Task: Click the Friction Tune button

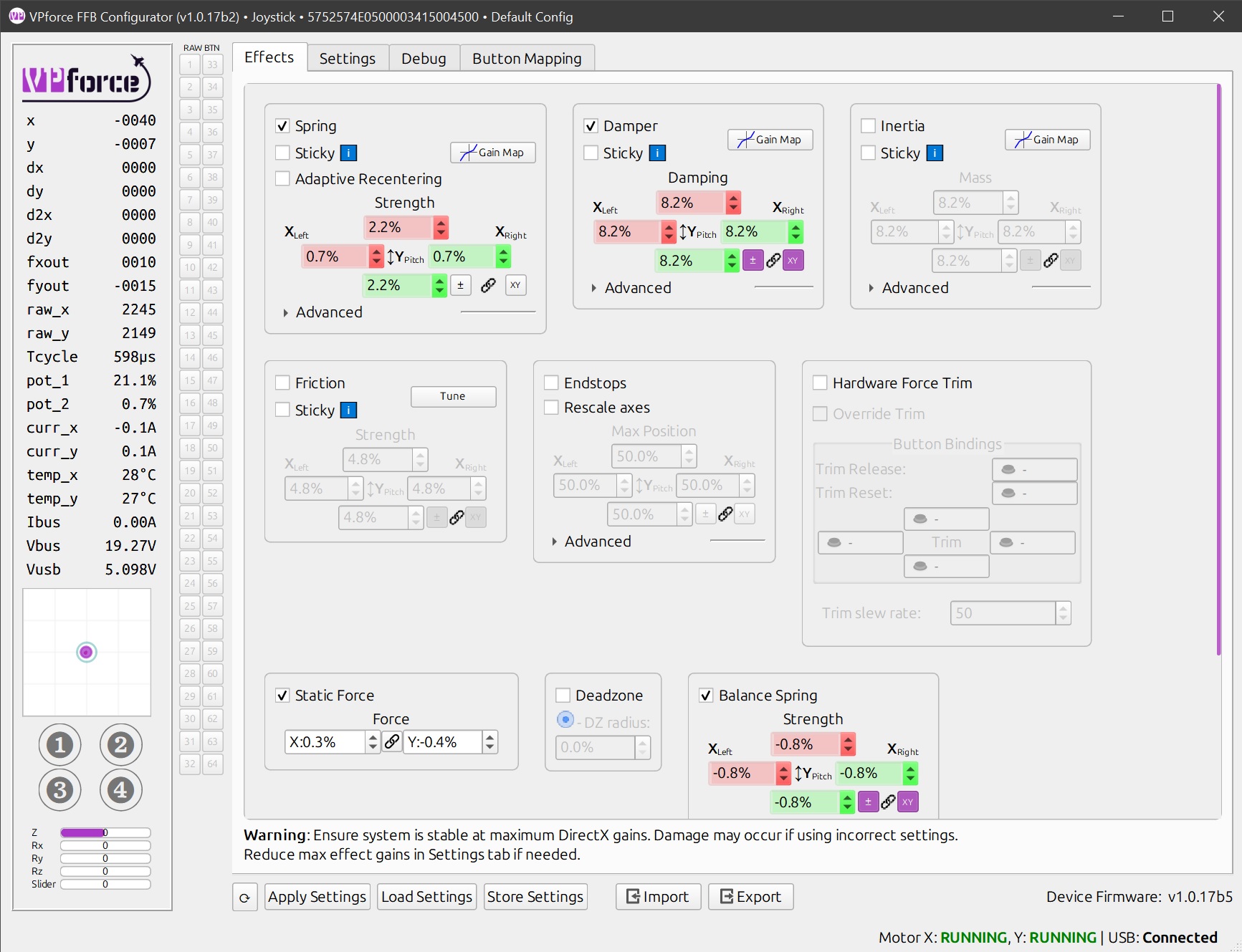Action: coord(453,396)
